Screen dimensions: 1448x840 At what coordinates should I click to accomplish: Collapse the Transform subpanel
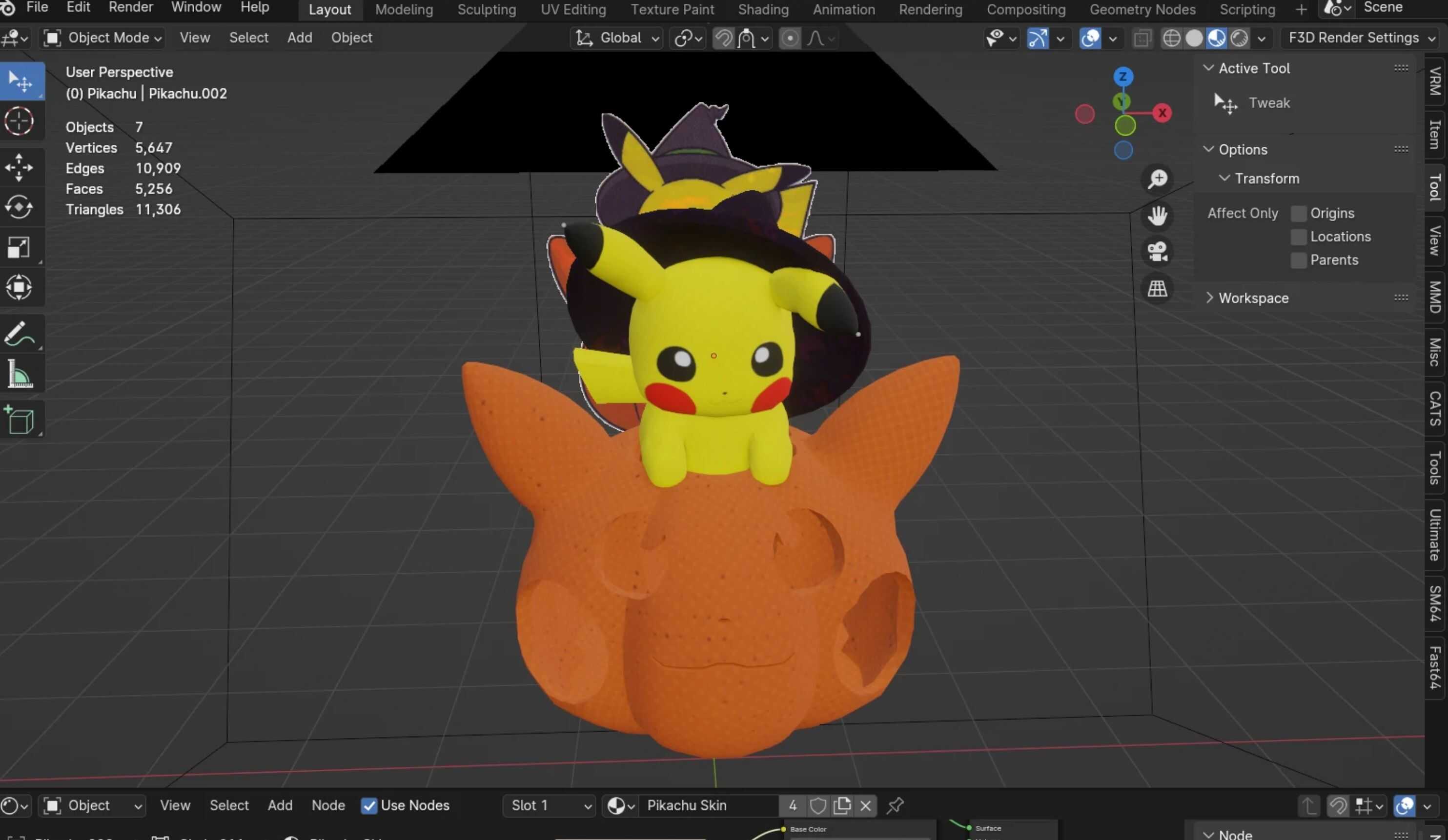coord(1266,179)
